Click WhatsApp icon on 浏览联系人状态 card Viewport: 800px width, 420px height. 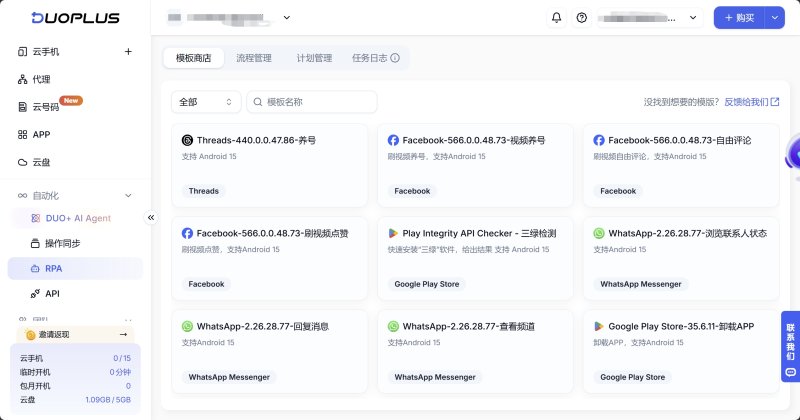coord(599,233)
